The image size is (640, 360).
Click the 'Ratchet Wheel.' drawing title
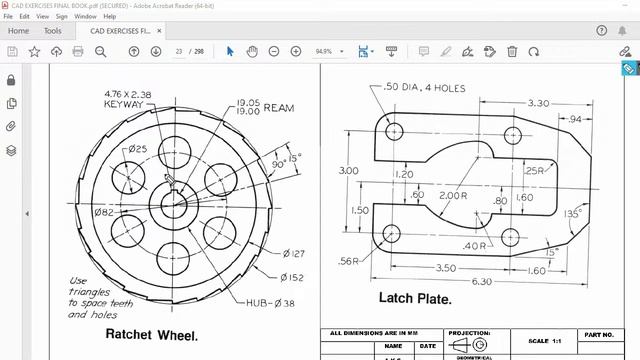click(151, 335)
